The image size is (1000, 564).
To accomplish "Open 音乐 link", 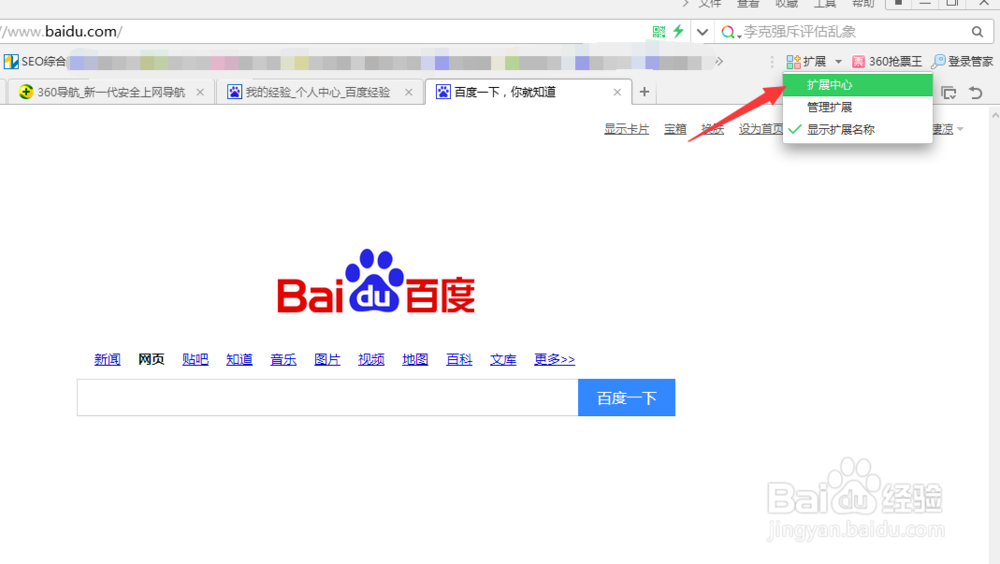I will click(x=283, y=359).
